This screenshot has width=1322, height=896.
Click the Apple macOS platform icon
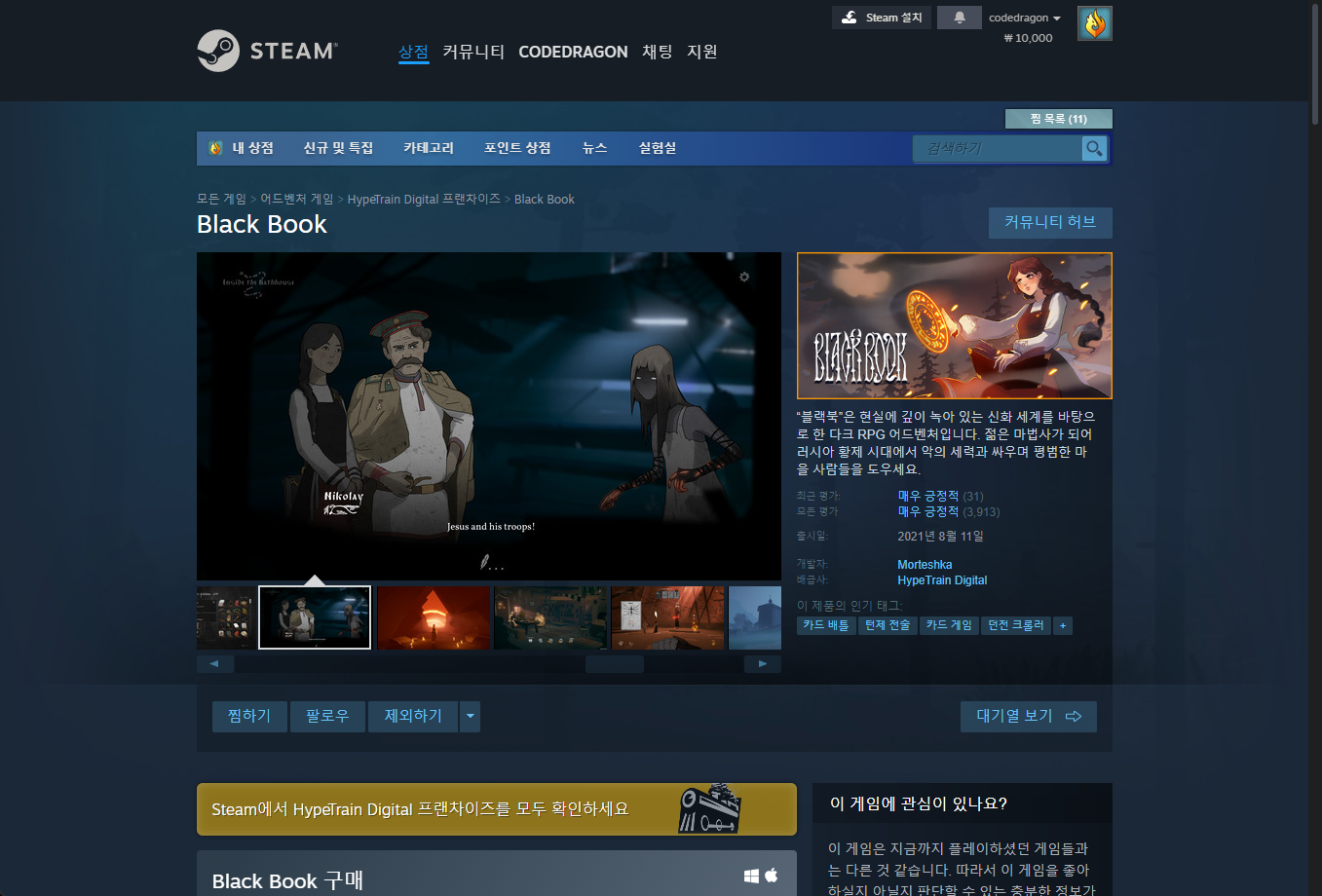click(x=772, y=875)
